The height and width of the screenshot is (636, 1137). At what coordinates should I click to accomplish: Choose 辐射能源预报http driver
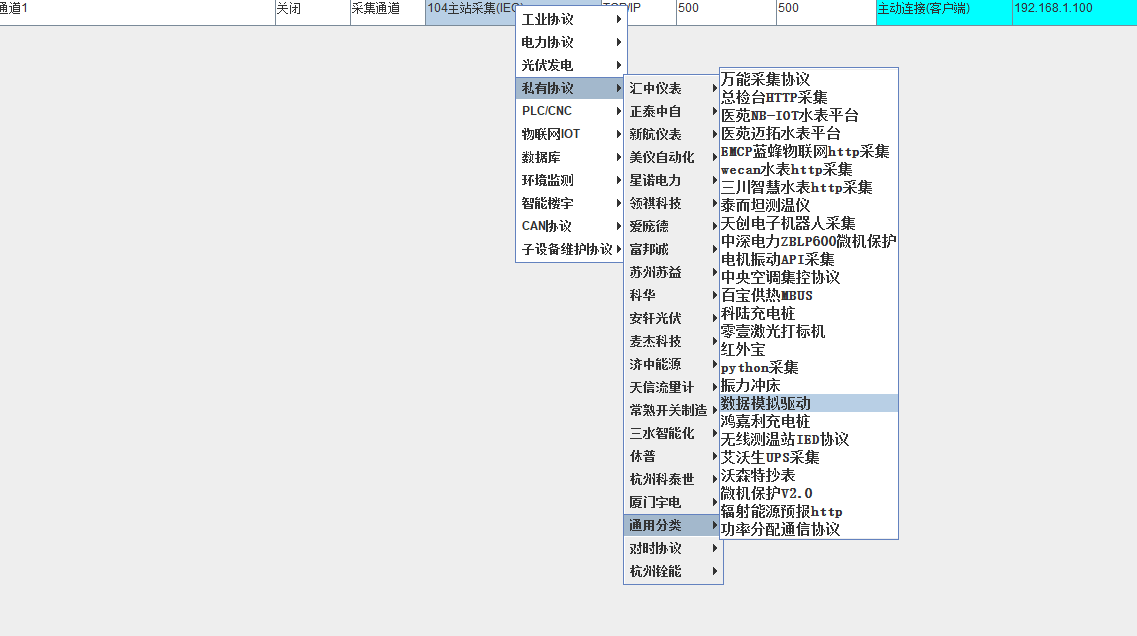click(809, 511)
